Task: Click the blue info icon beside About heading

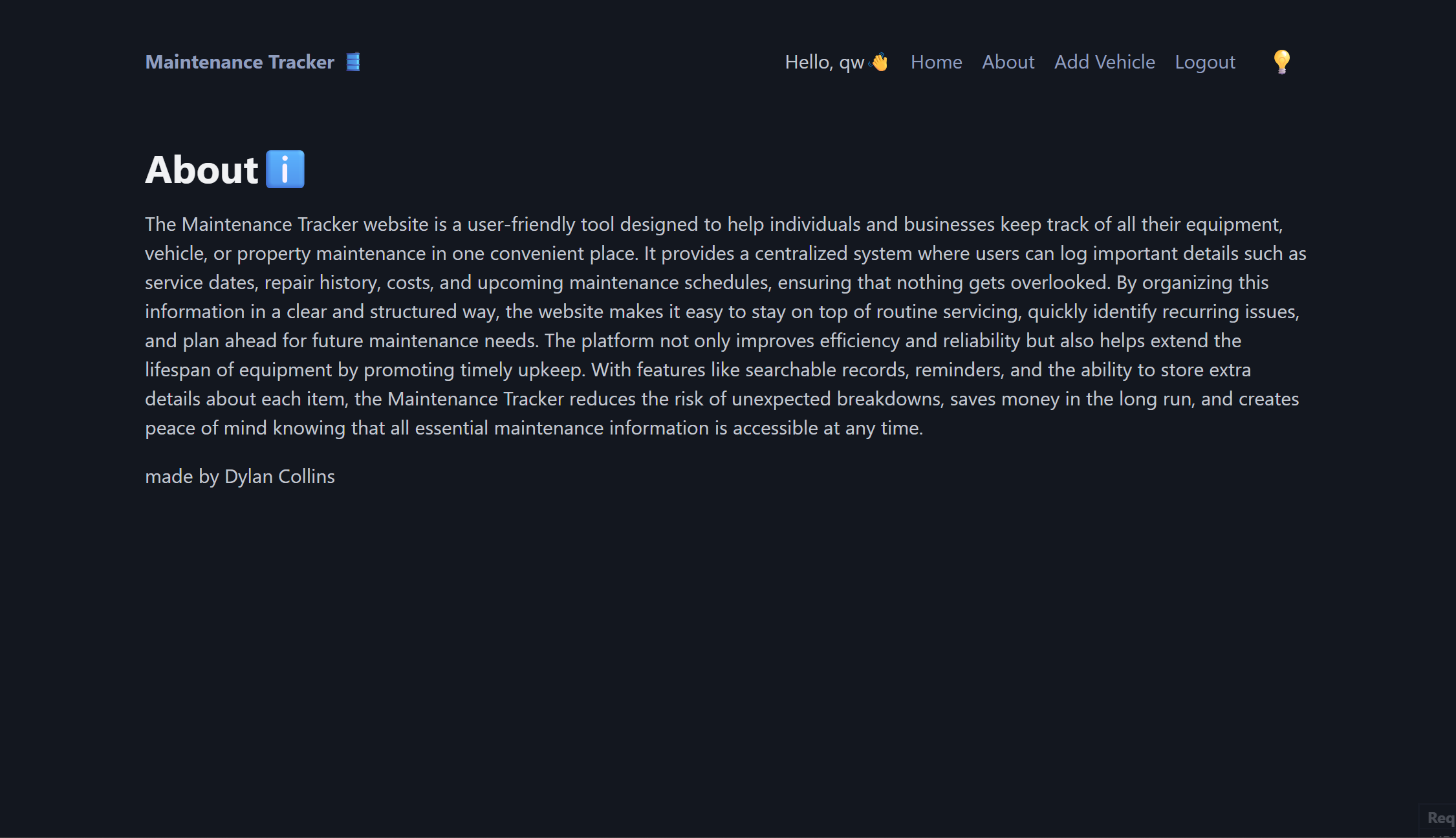Action: 285,169
